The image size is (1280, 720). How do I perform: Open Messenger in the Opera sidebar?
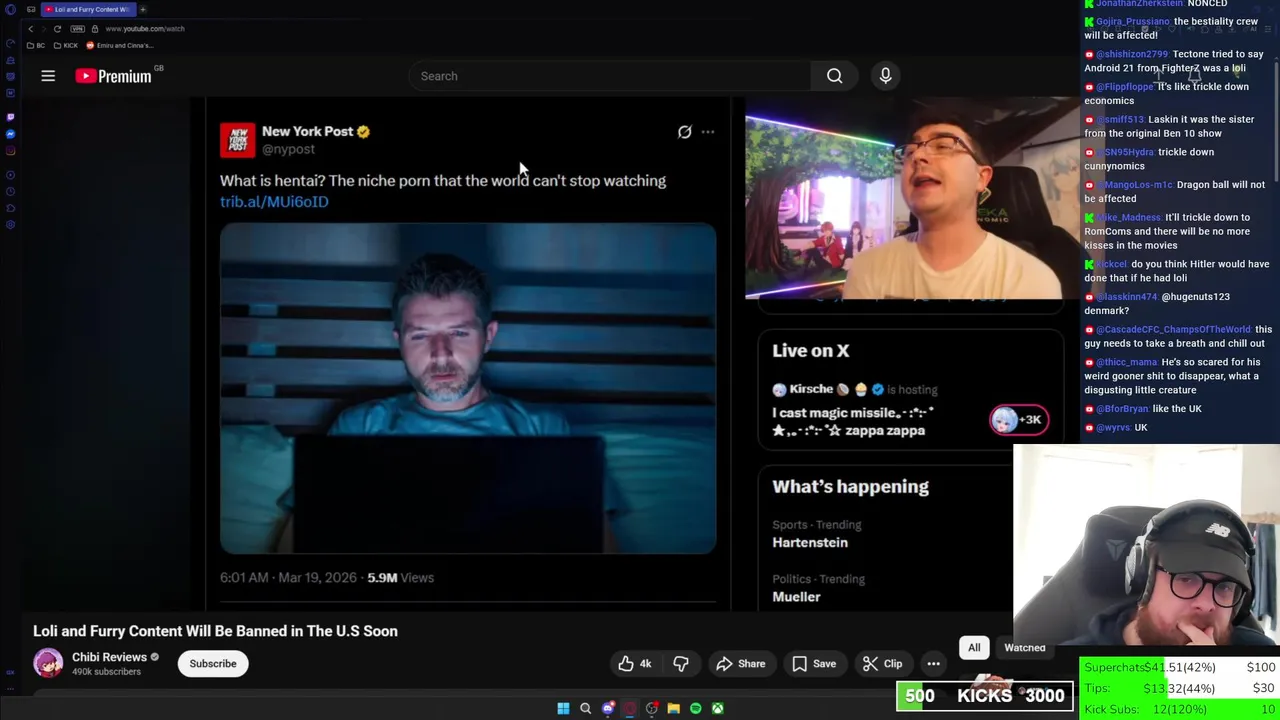click(x=11, y=134)
